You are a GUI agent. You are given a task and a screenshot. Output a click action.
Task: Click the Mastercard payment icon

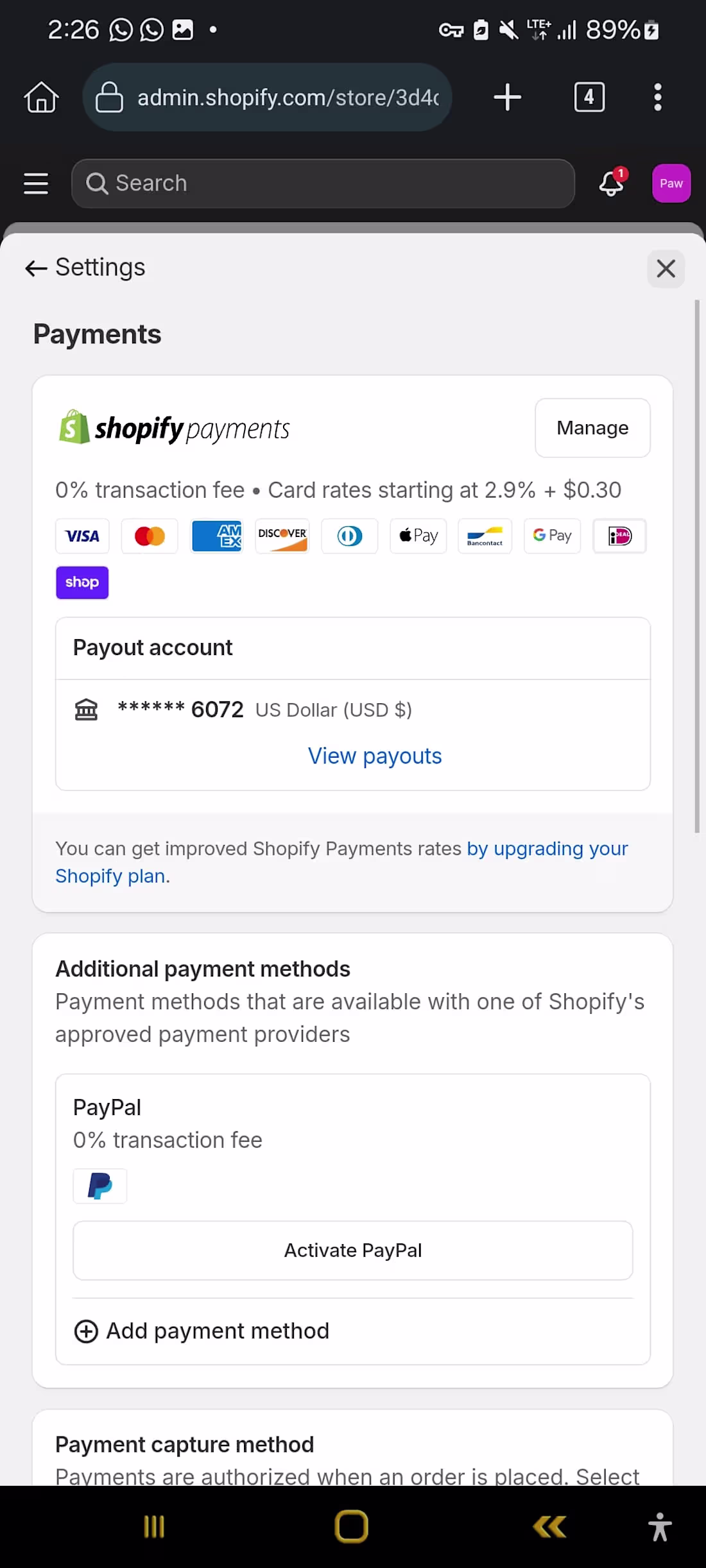149,536
